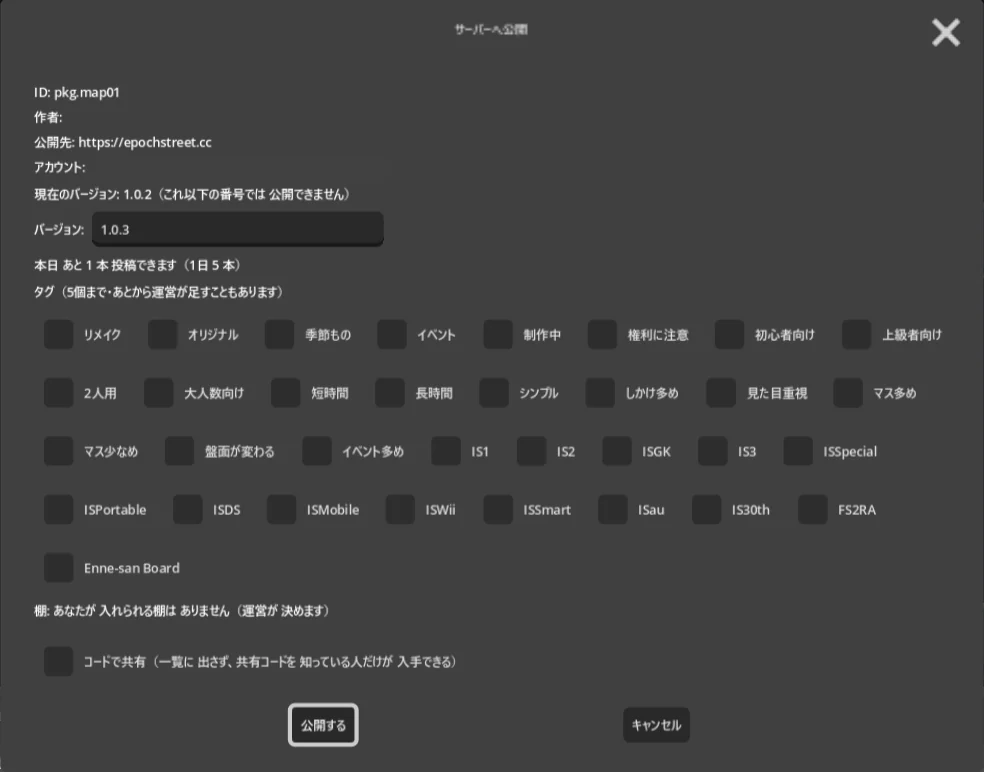984x772 pixels.
Task: Toggle the ISGK tag checkbox
Action: tap(617, 451)
